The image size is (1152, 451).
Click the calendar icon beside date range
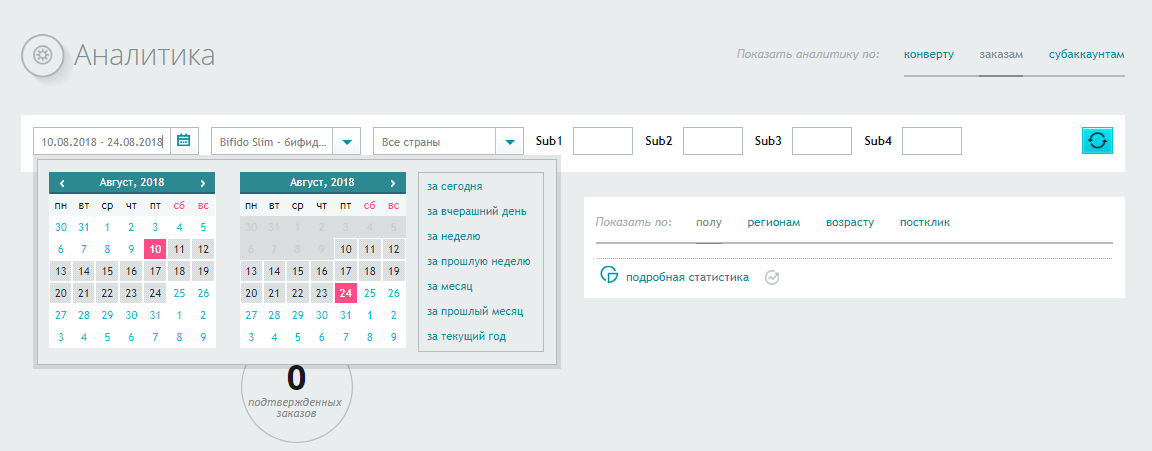tap(184, 141)
